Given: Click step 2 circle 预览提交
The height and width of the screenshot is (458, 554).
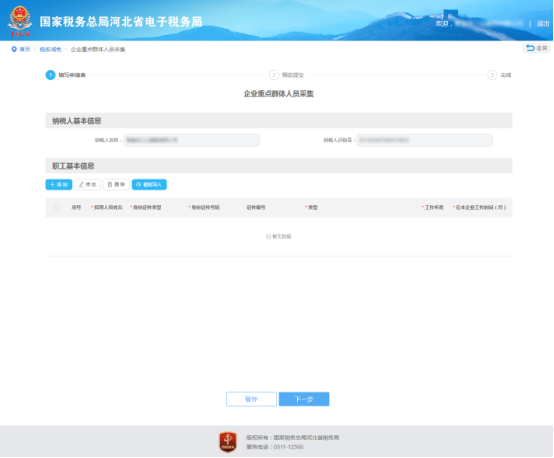Looking at the screenshot, I should tap(274, 75).
